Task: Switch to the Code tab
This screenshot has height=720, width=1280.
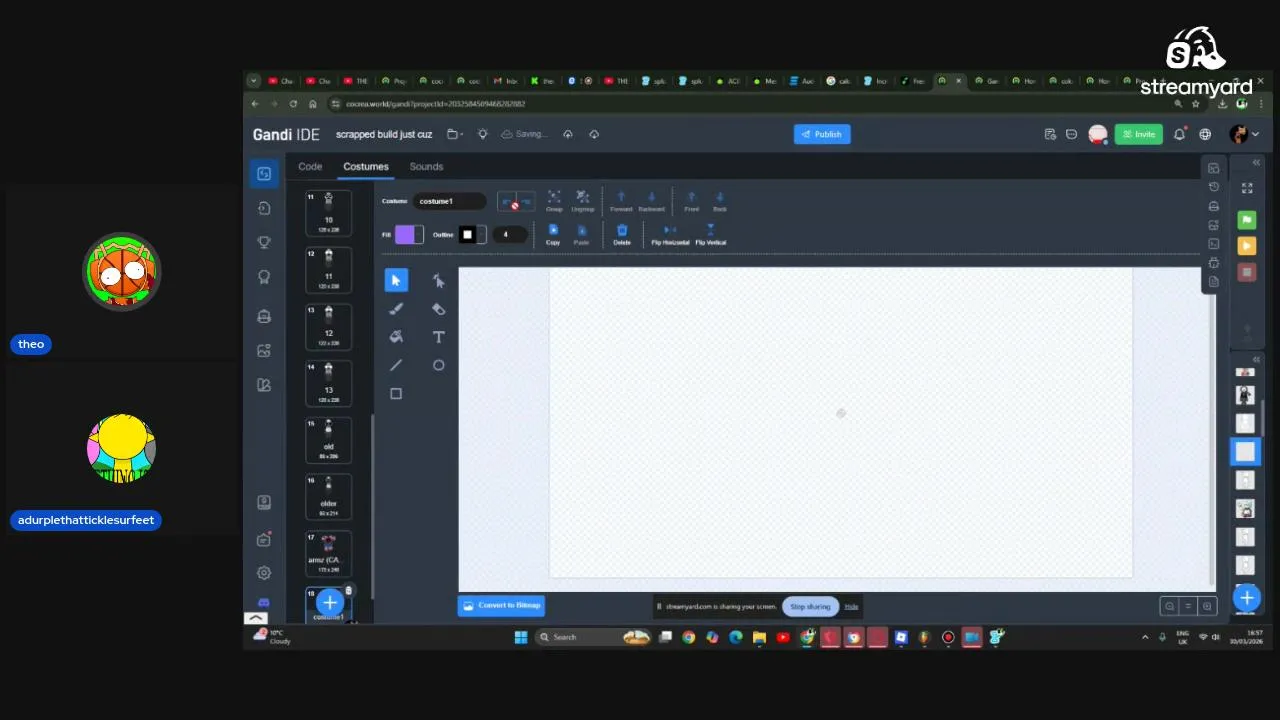Action: click(x=310, y=167)
